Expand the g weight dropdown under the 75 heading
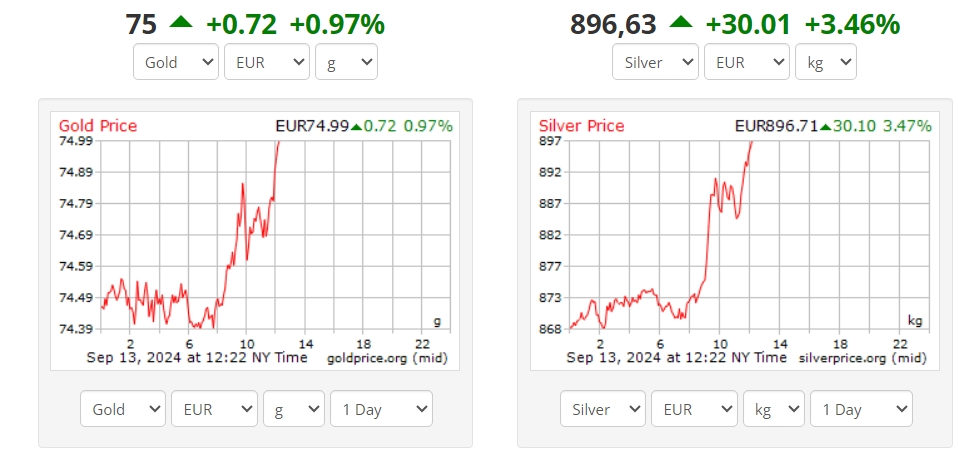958x458 pixels. (x=346, y=62)
